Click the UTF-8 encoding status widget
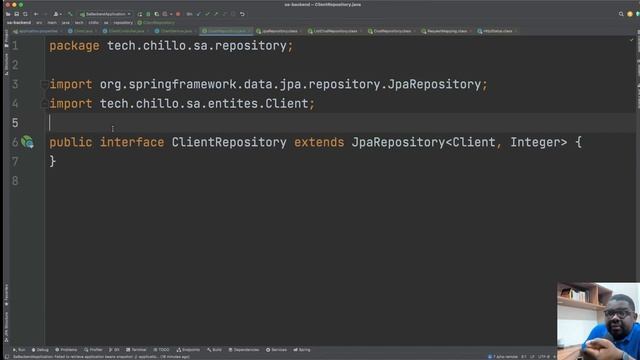The height and width of the screenshot is (360, 640). pos(544,357)
